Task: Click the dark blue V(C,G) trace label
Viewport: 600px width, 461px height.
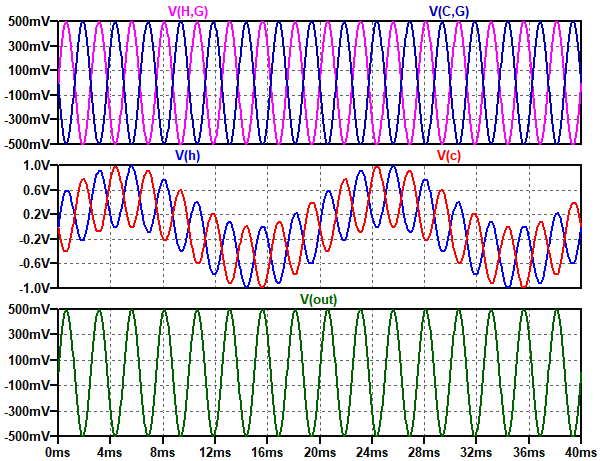Action: [451, 10]
